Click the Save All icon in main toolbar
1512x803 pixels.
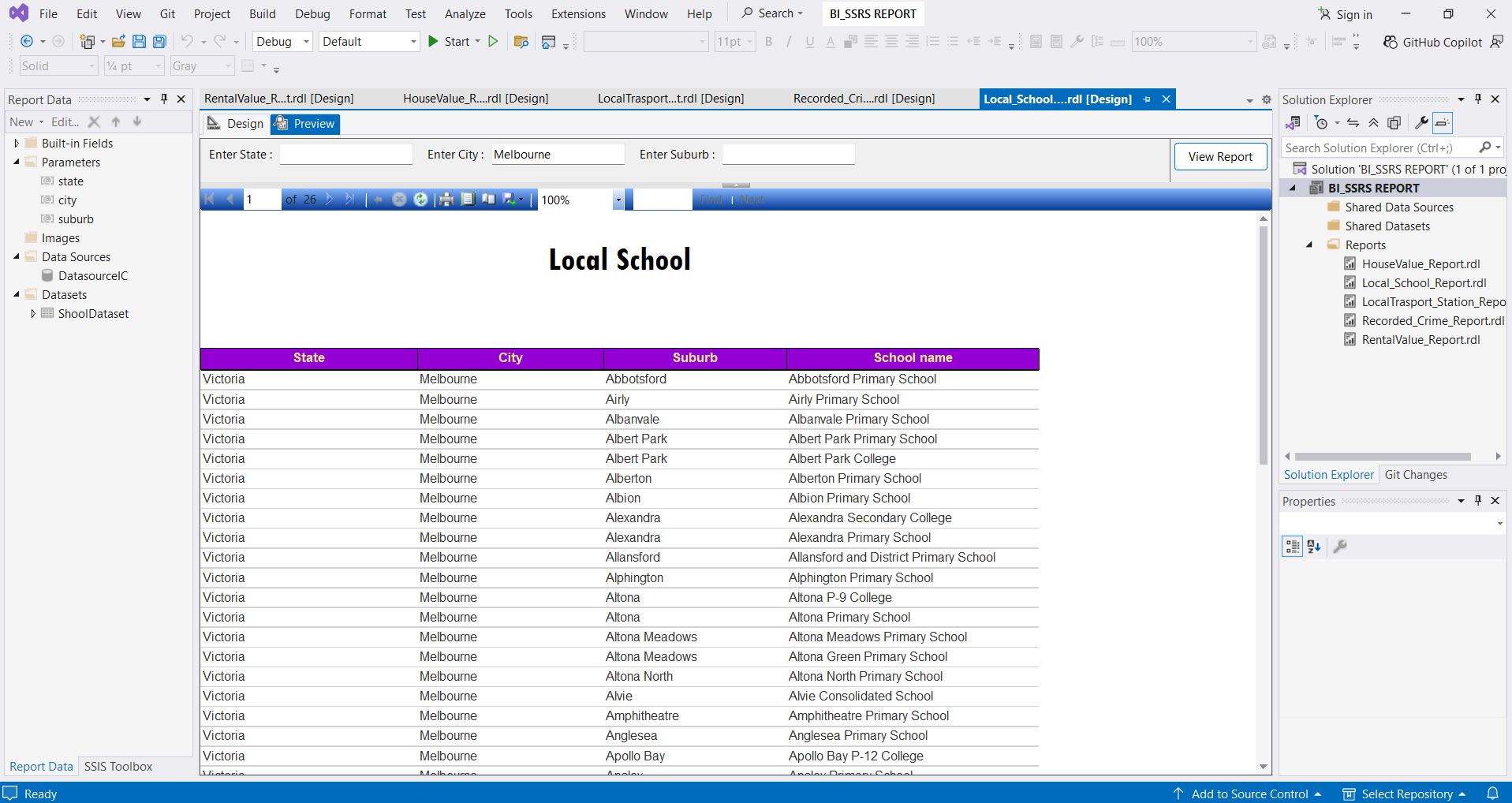point(159,42)
